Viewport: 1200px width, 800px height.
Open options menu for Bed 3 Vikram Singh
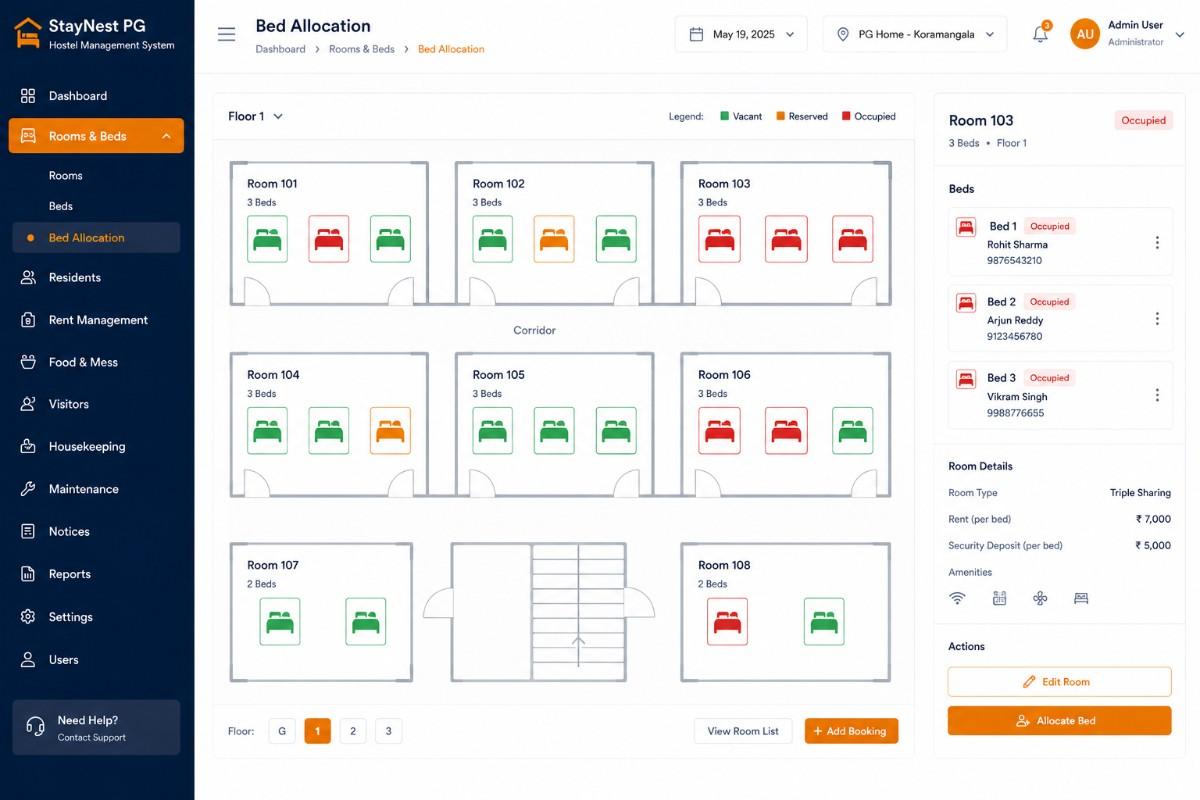pyautogui.click(x=1157, y=395)
